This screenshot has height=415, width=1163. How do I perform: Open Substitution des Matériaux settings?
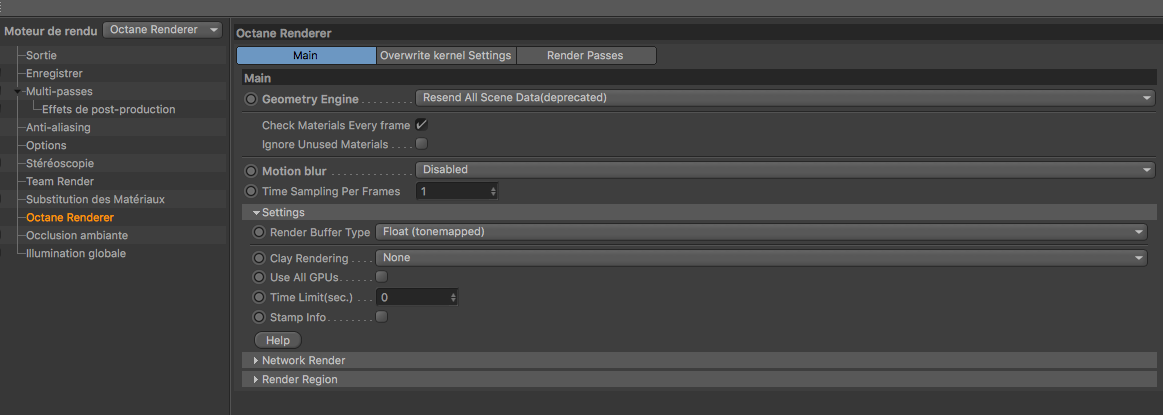95,199
